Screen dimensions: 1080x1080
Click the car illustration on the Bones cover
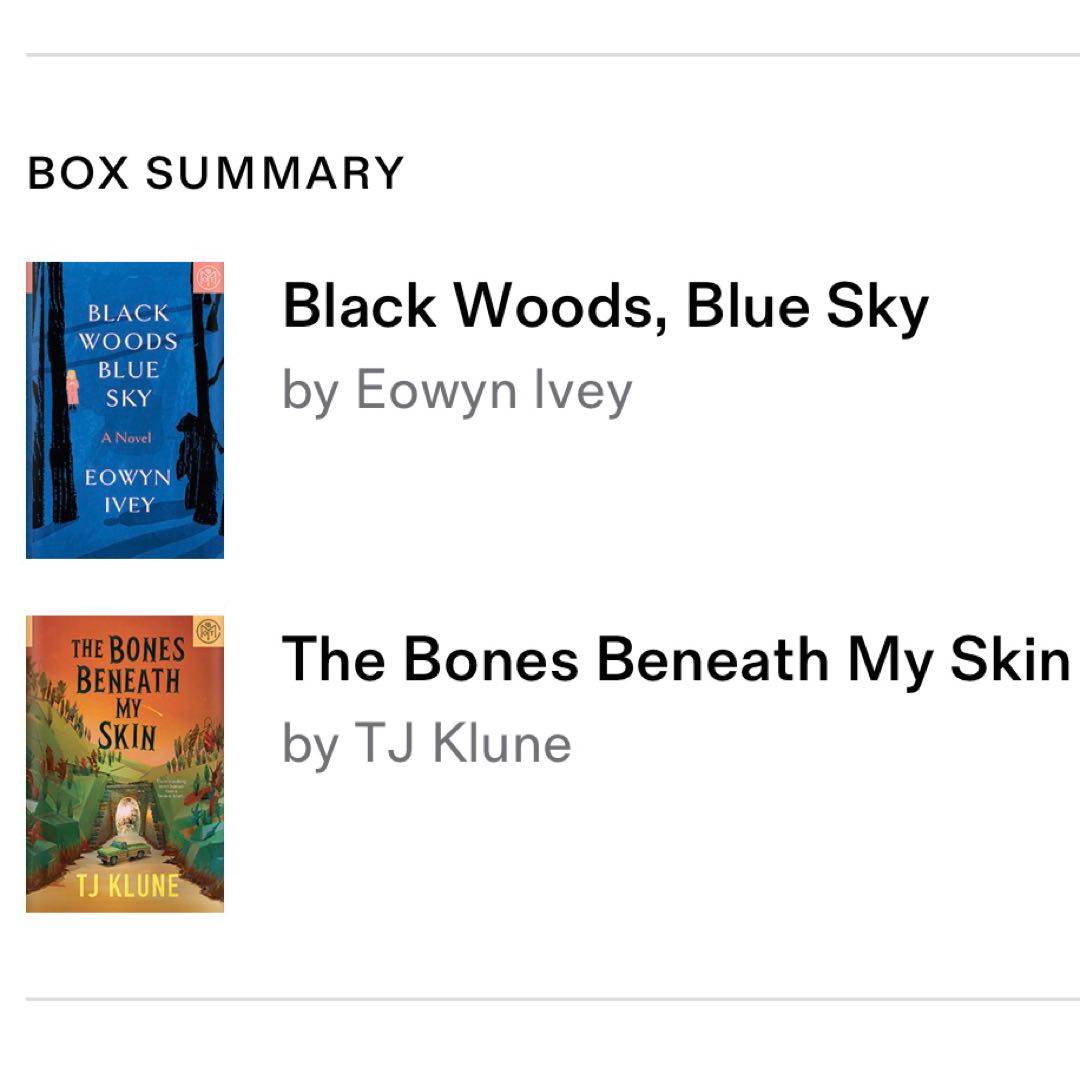tap(124, 852)
